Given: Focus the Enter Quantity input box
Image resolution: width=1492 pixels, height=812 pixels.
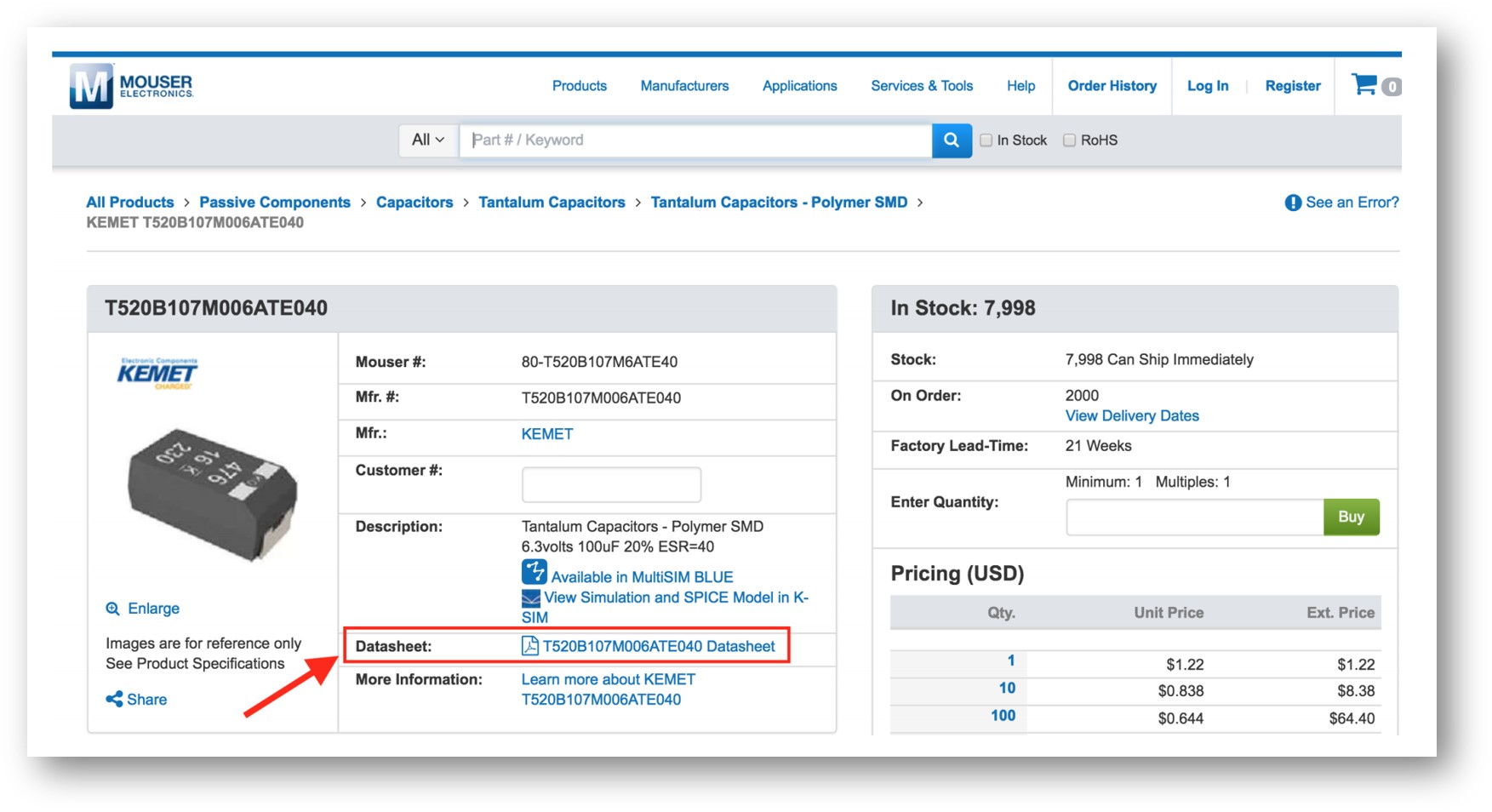Looking at the screenshot, I should coord(1193,518).
